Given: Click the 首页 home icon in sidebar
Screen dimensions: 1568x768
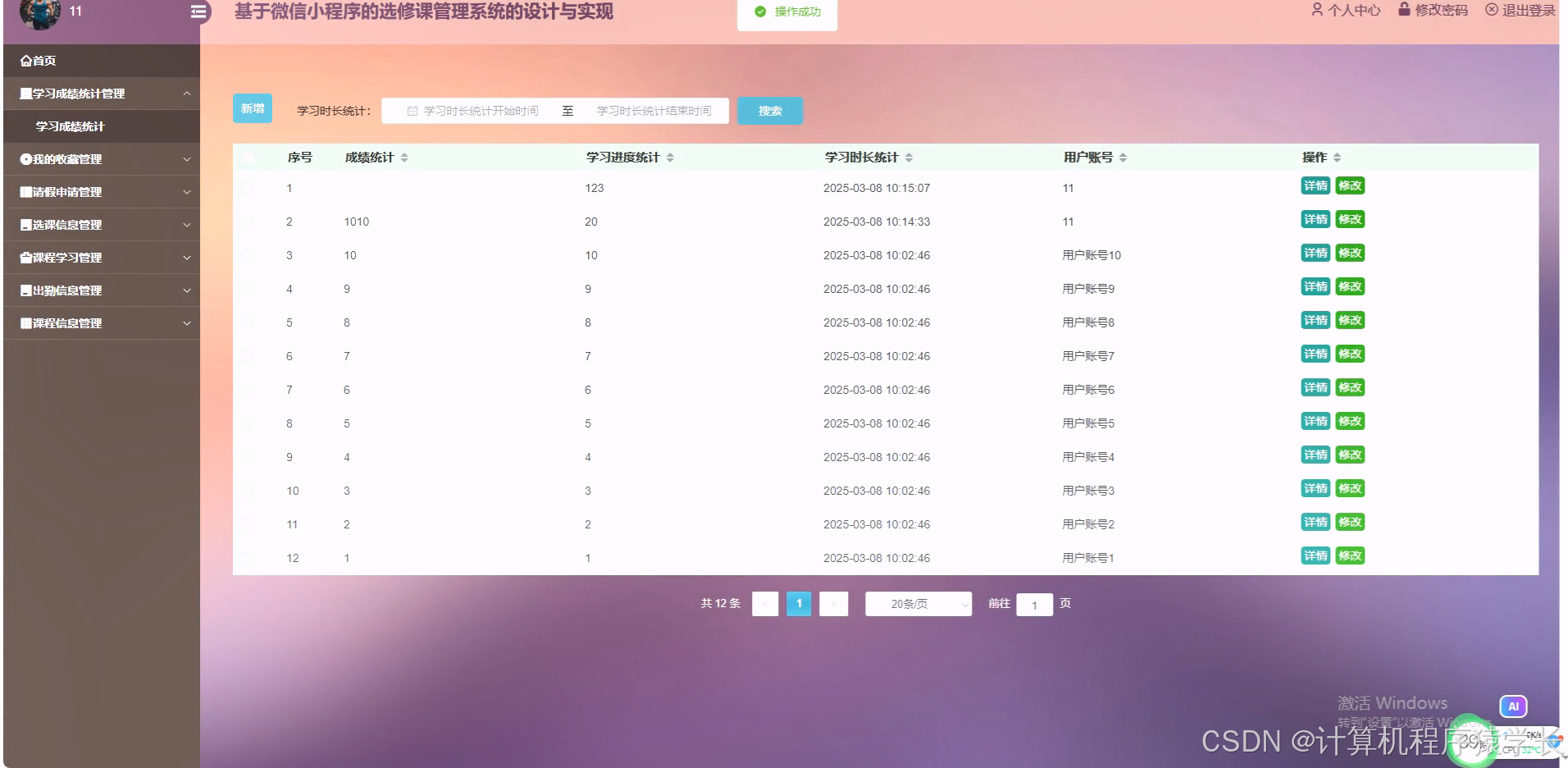Looking at the screenshot, I should point(25,60).
